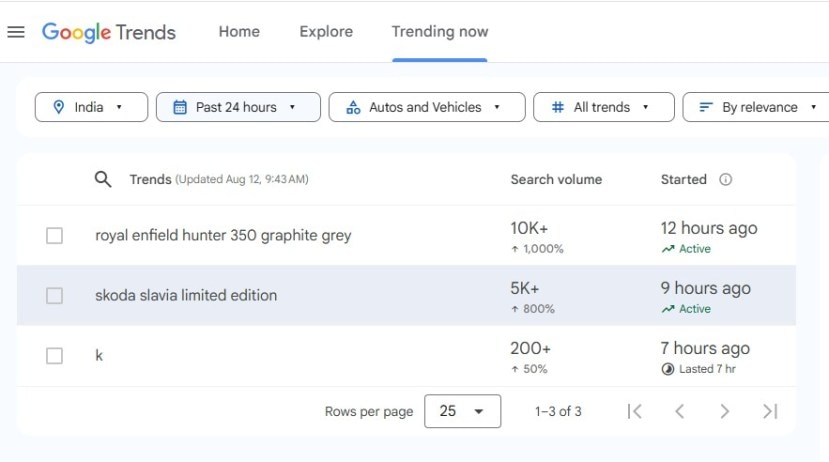Click the search magnifier icon in Trends header
This screenshot has width=829, height=462.
tap(103, 179)
